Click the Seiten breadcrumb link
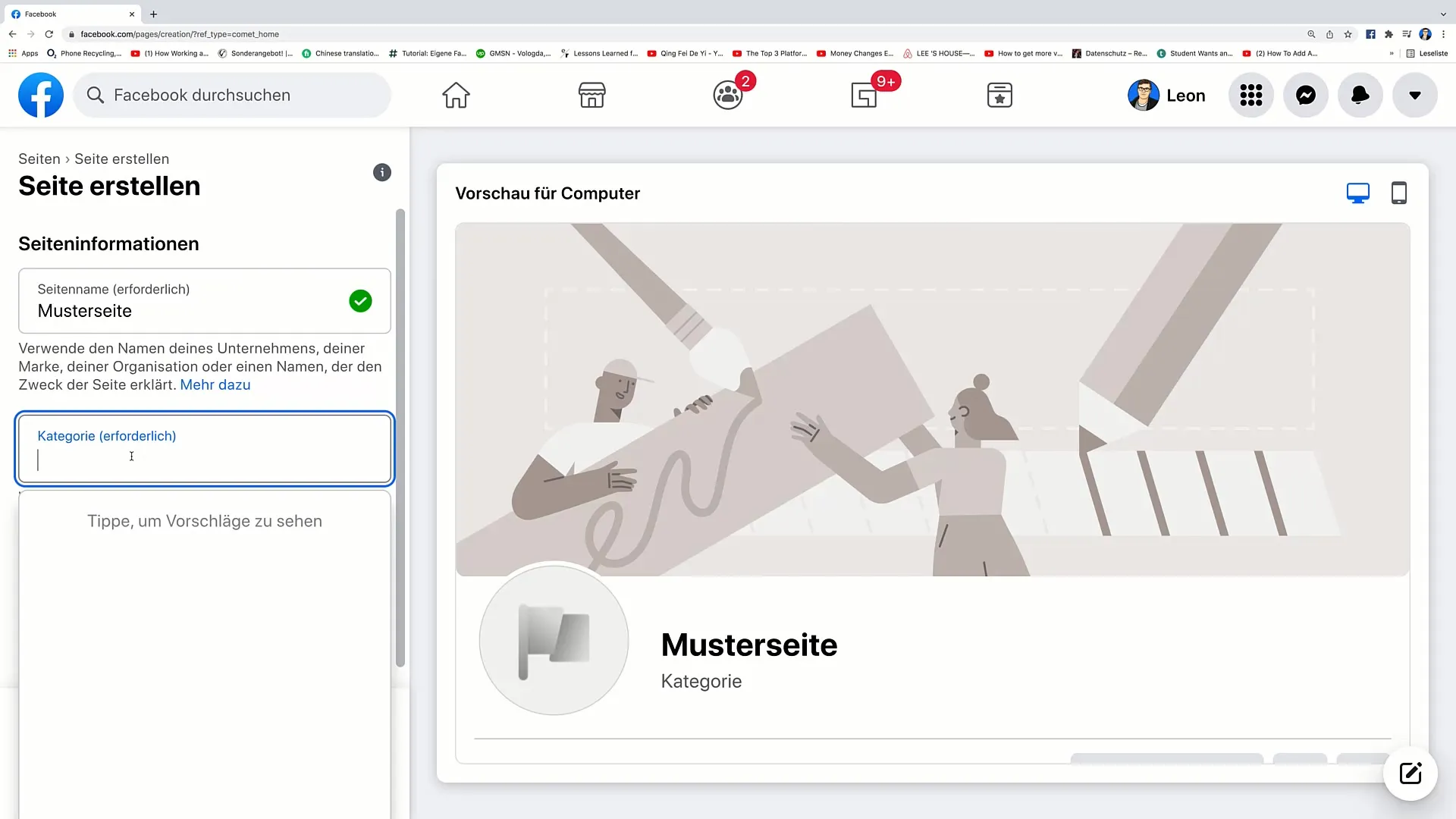 39,158
